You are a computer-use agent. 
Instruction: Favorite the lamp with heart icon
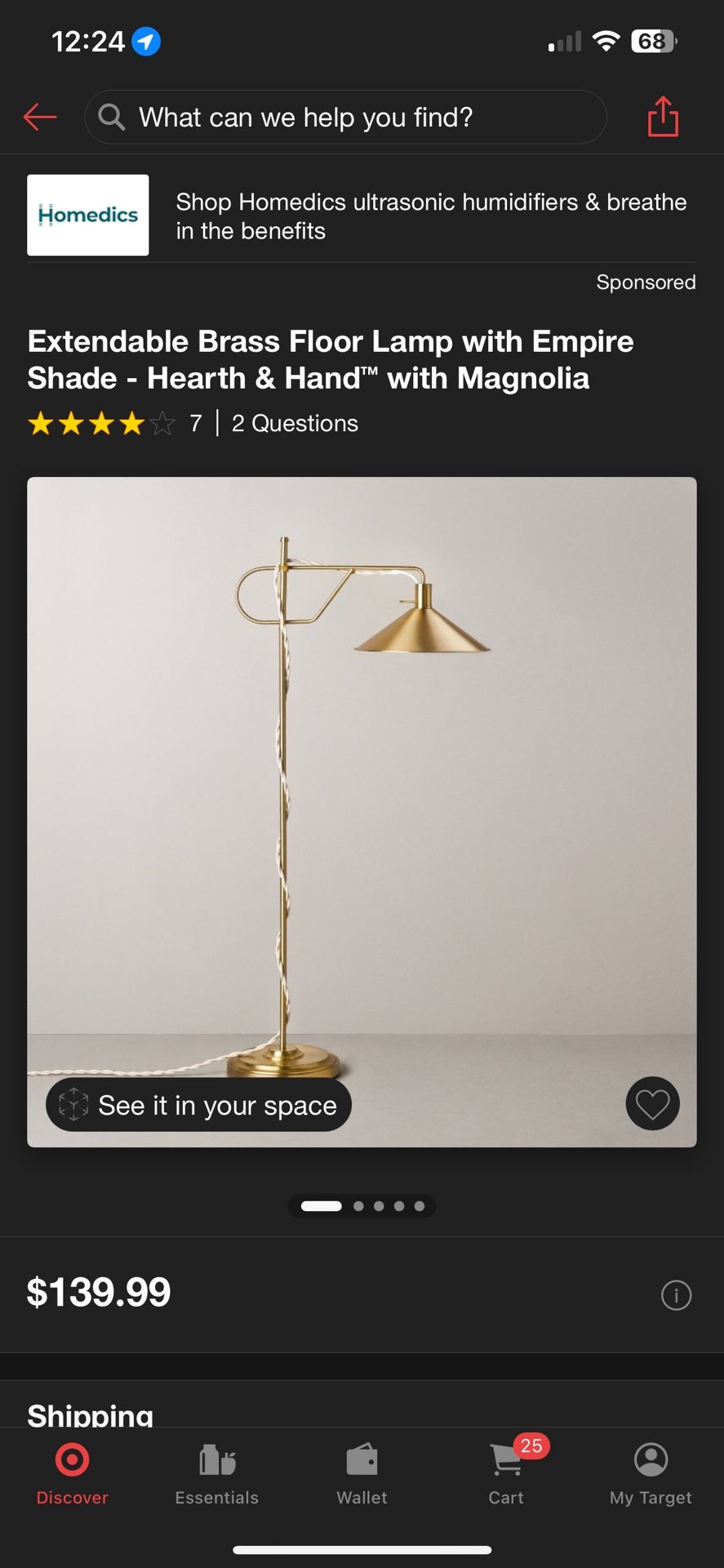coord(652,1104)
